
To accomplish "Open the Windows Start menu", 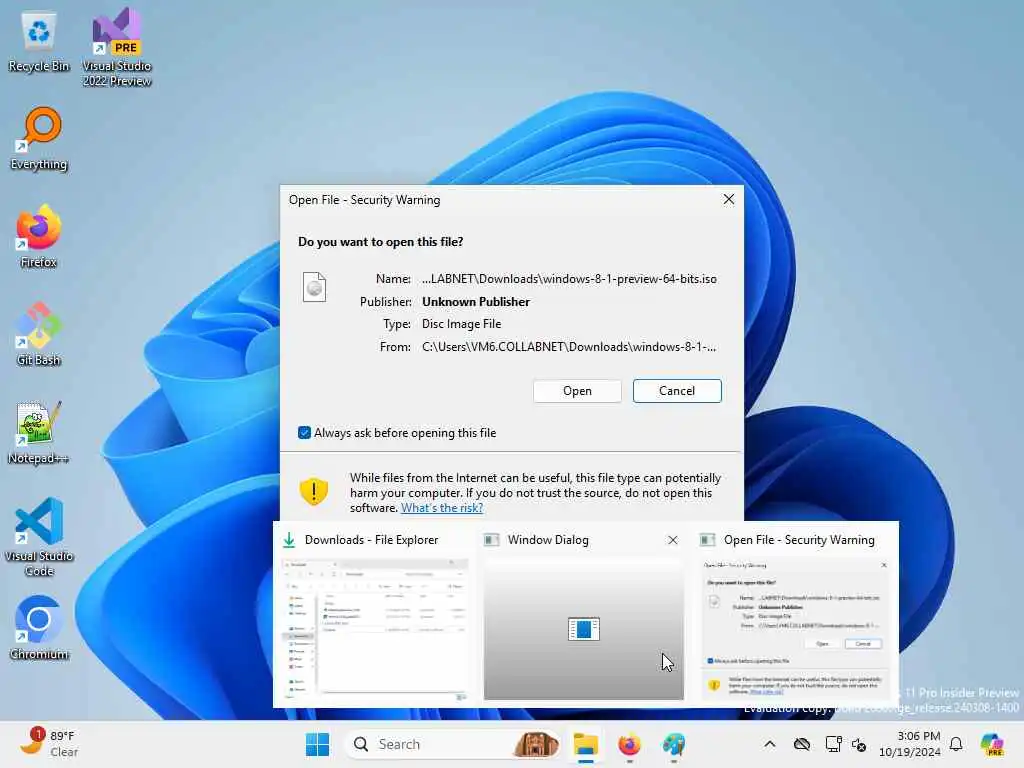I will coord(317,744).
